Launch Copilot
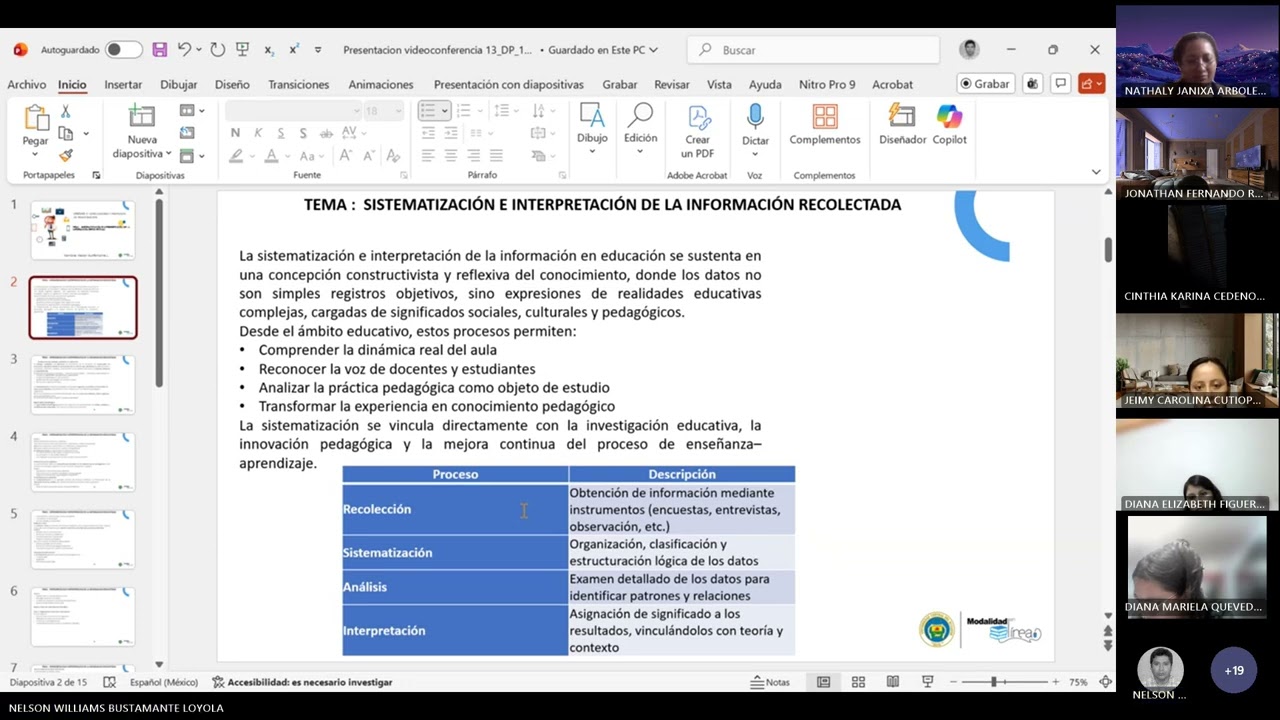 pyautogui.click(x=949, y=126)
